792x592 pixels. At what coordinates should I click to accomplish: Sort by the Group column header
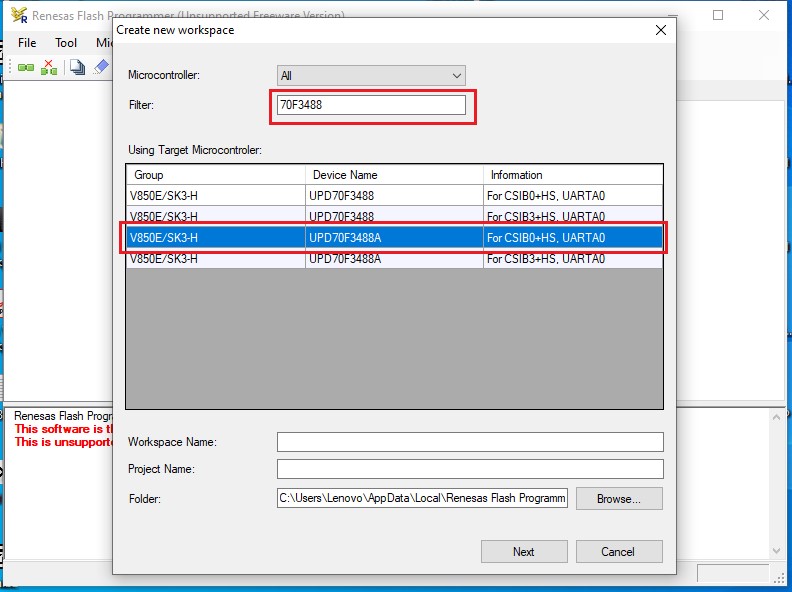click(x=215, y=175)
